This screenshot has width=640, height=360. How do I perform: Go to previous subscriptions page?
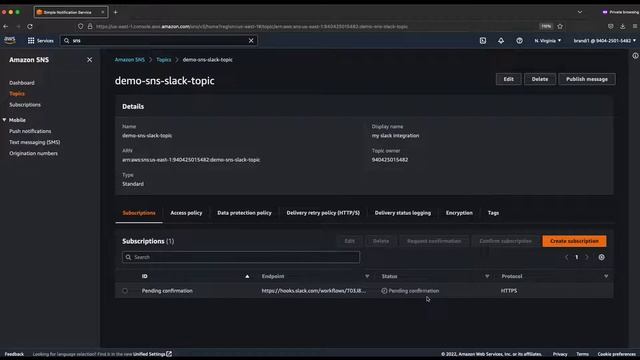coord(567,258)
